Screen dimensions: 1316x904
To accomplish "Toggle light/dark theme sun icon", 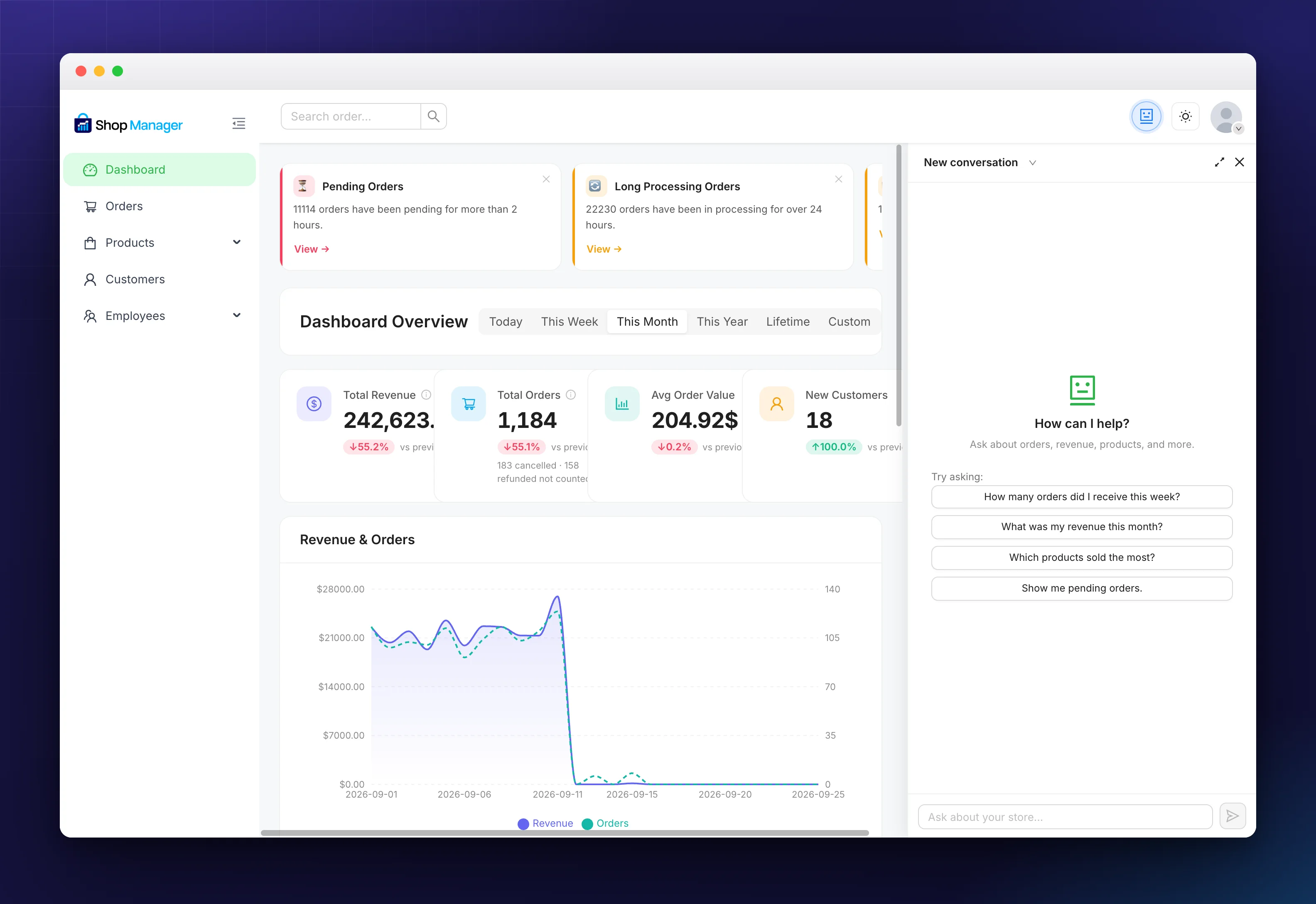I will click(1185, 117).
